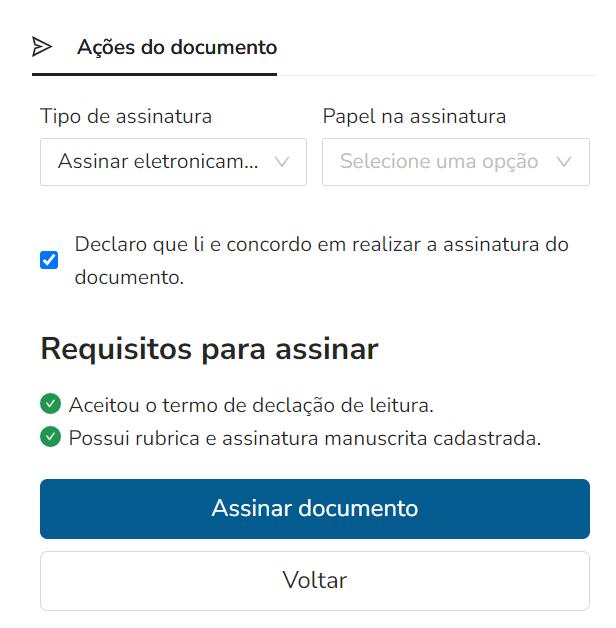Uncheck the Declaro que li checkbox
Image resolution: width=616 pixels, height=628 pixels.
[x=49, y=260]
